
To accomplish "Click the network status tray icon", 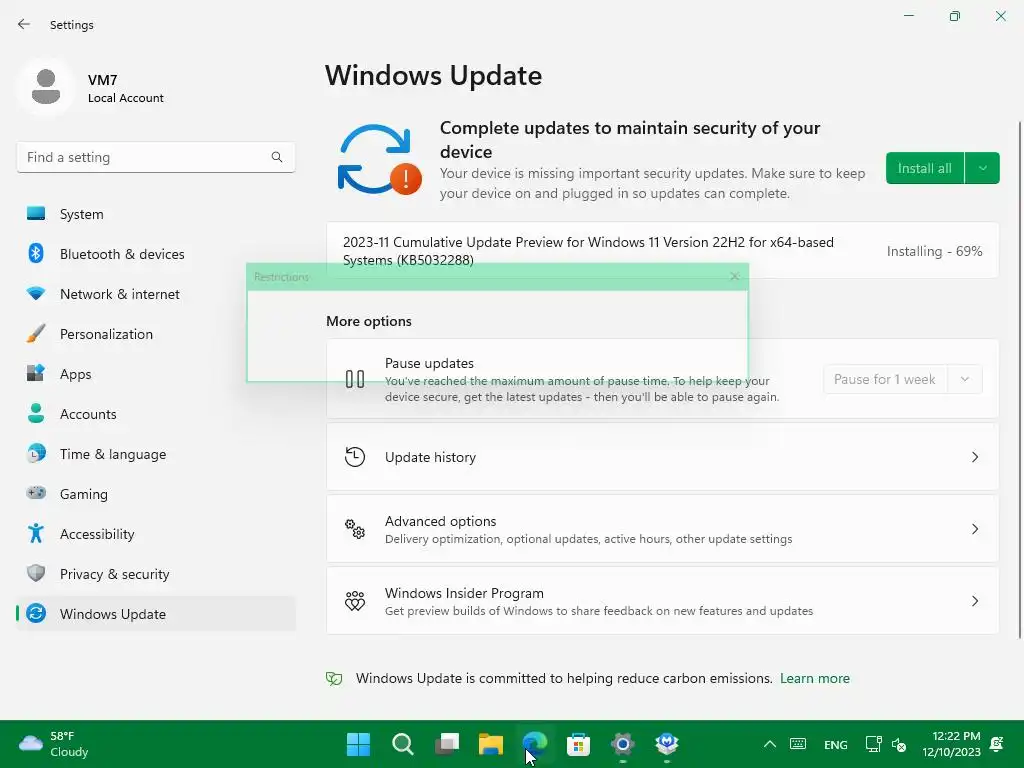I will [x=873, y=744].
